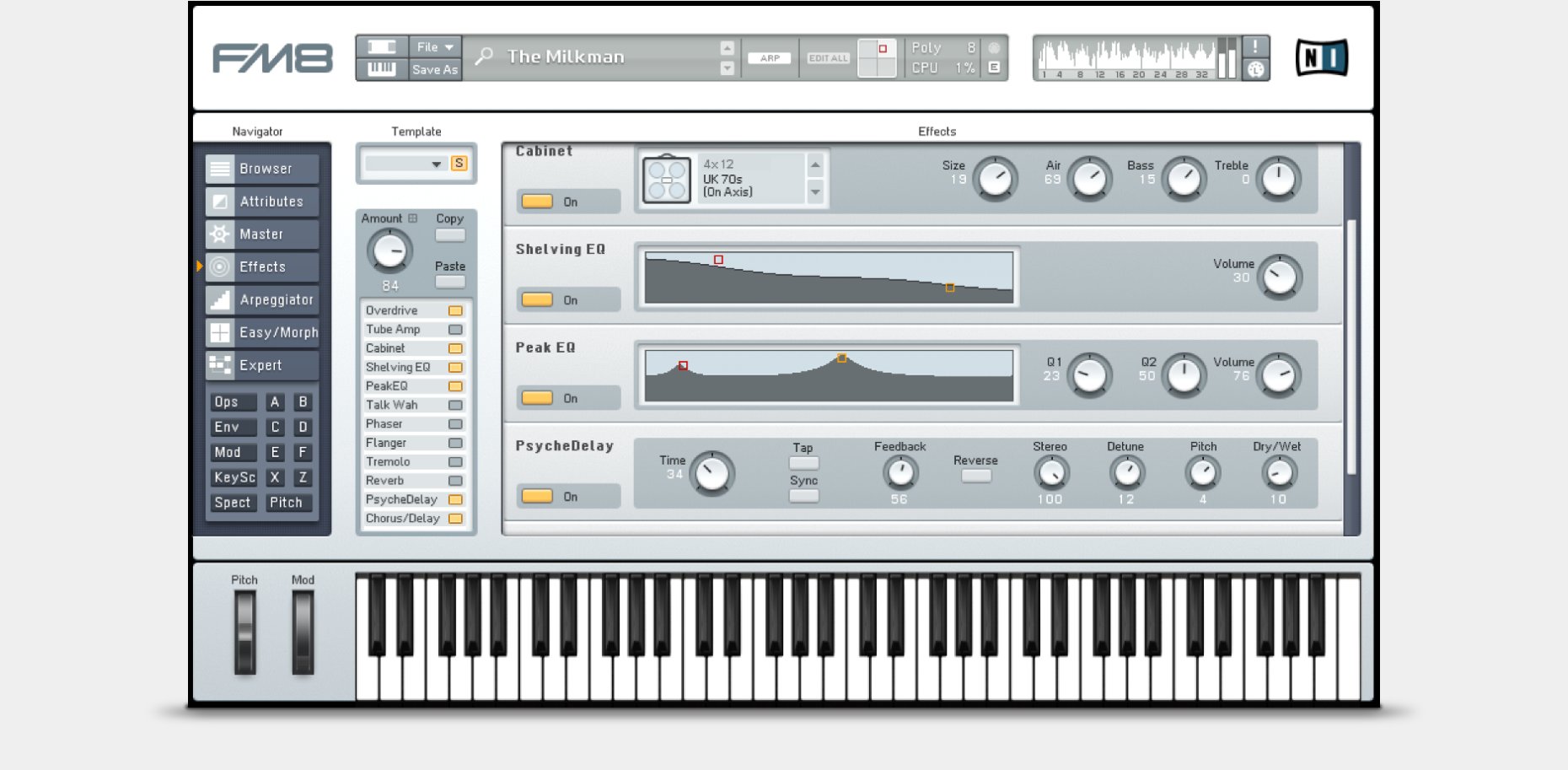The width and height of the screenshot is (1568, 770).
Task: Select the Arpeggiator navigator icon
Action: [x=220, y=299]
